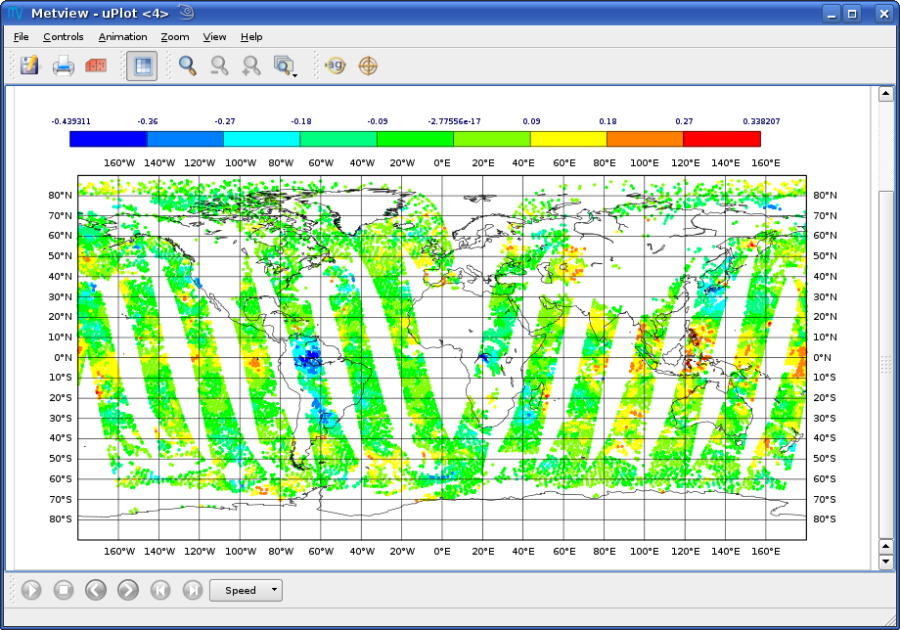
Task: Start animation with play button
Action: coord(32,590)
